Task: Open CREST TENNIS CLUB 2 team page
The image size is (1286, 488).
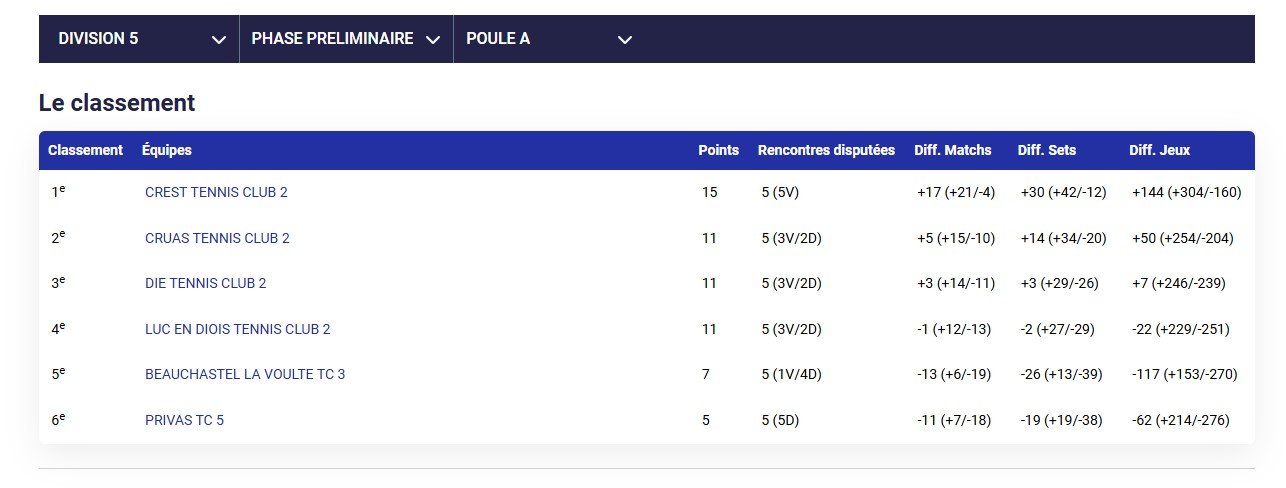Action: pyautogui.click(x=216, y=192)
